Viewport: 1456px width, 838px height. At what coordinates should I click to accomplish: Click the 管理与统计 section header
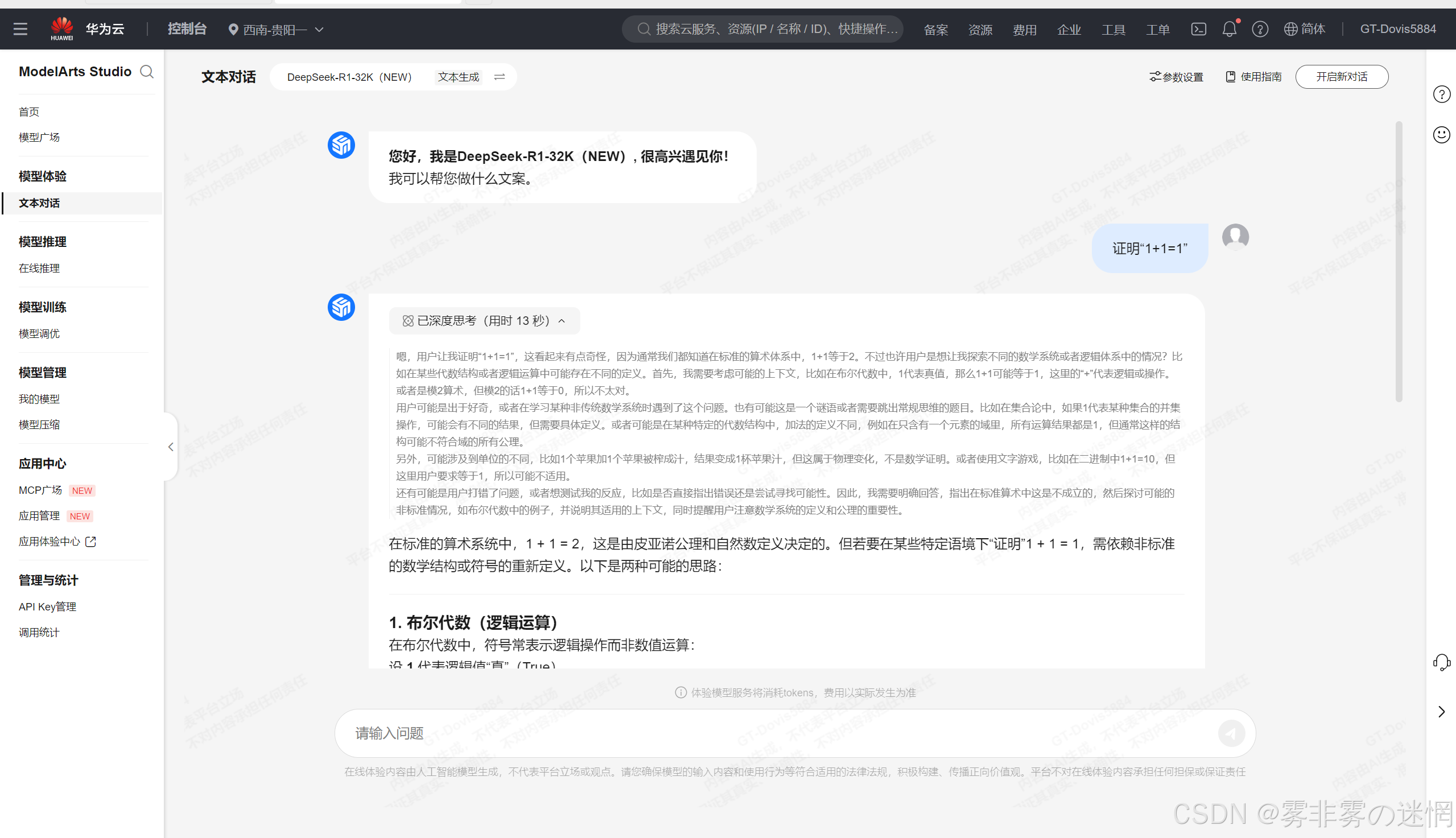48,580
